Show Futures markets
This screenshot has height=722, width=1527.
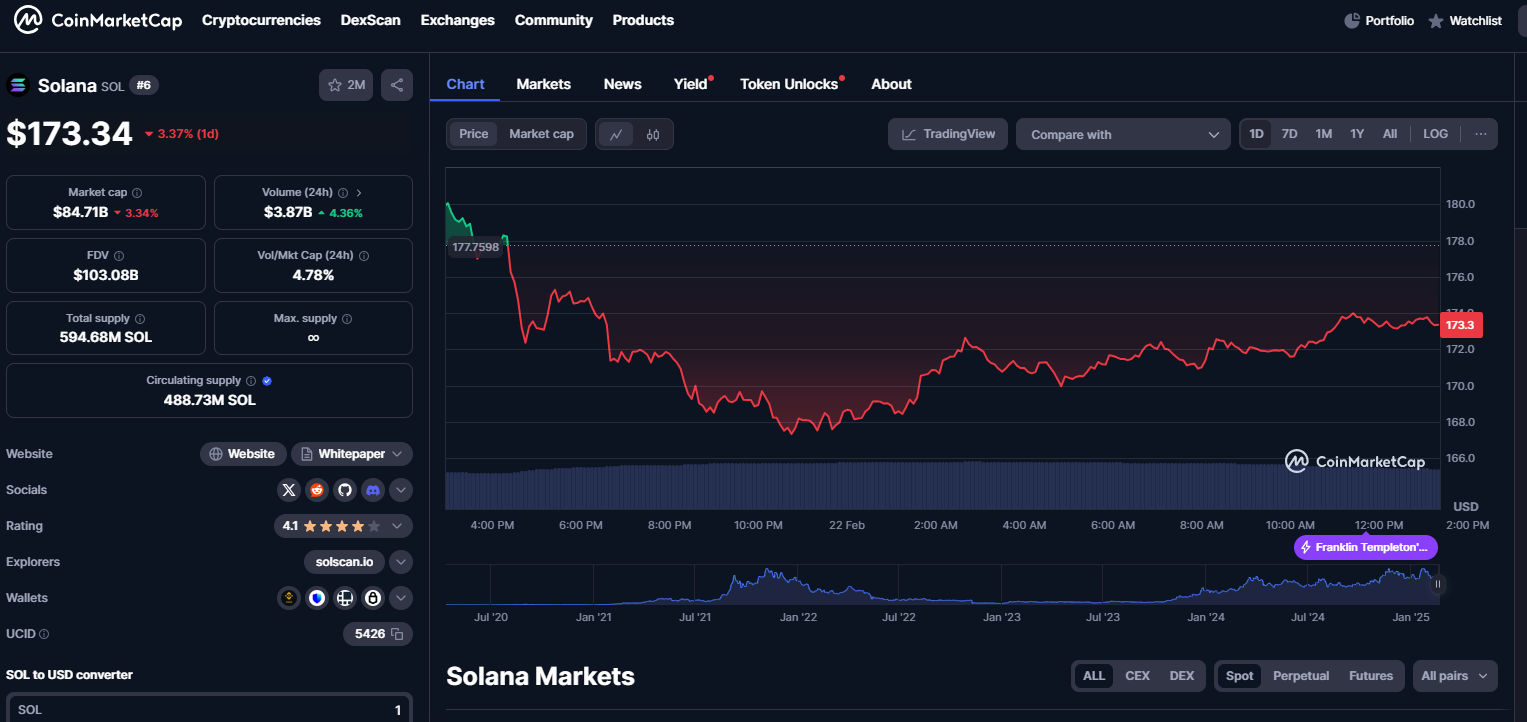pos(1371,676)
